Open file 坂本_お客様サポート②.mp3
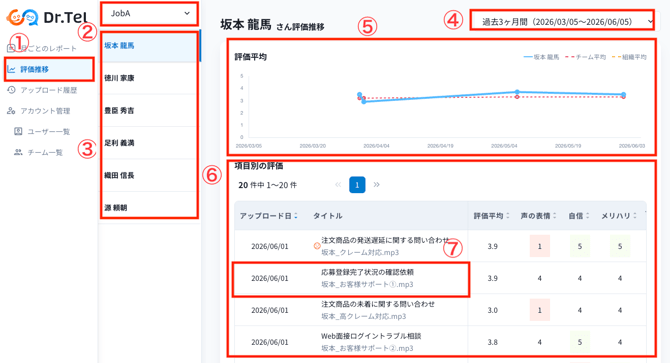Image resolution: width=670 pixels, height=363 pixels. (x=367, y=348)
